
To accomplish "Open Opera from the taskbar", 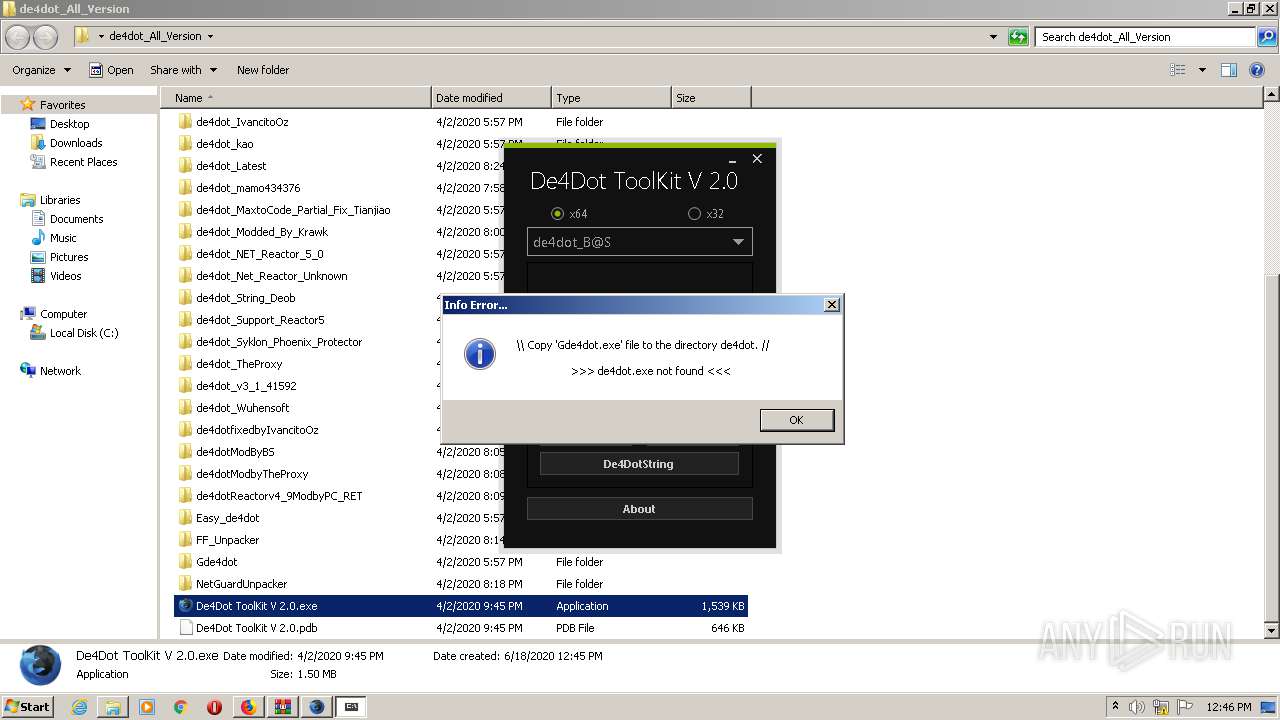I will (x=214, y=707).
